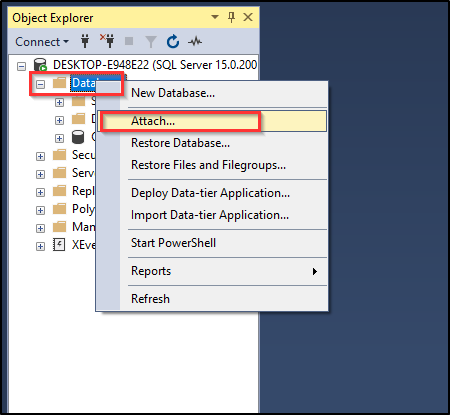Click the XEvent Profiler node icon
Viewport: 450px width, 415px height.
coord(59,245)
